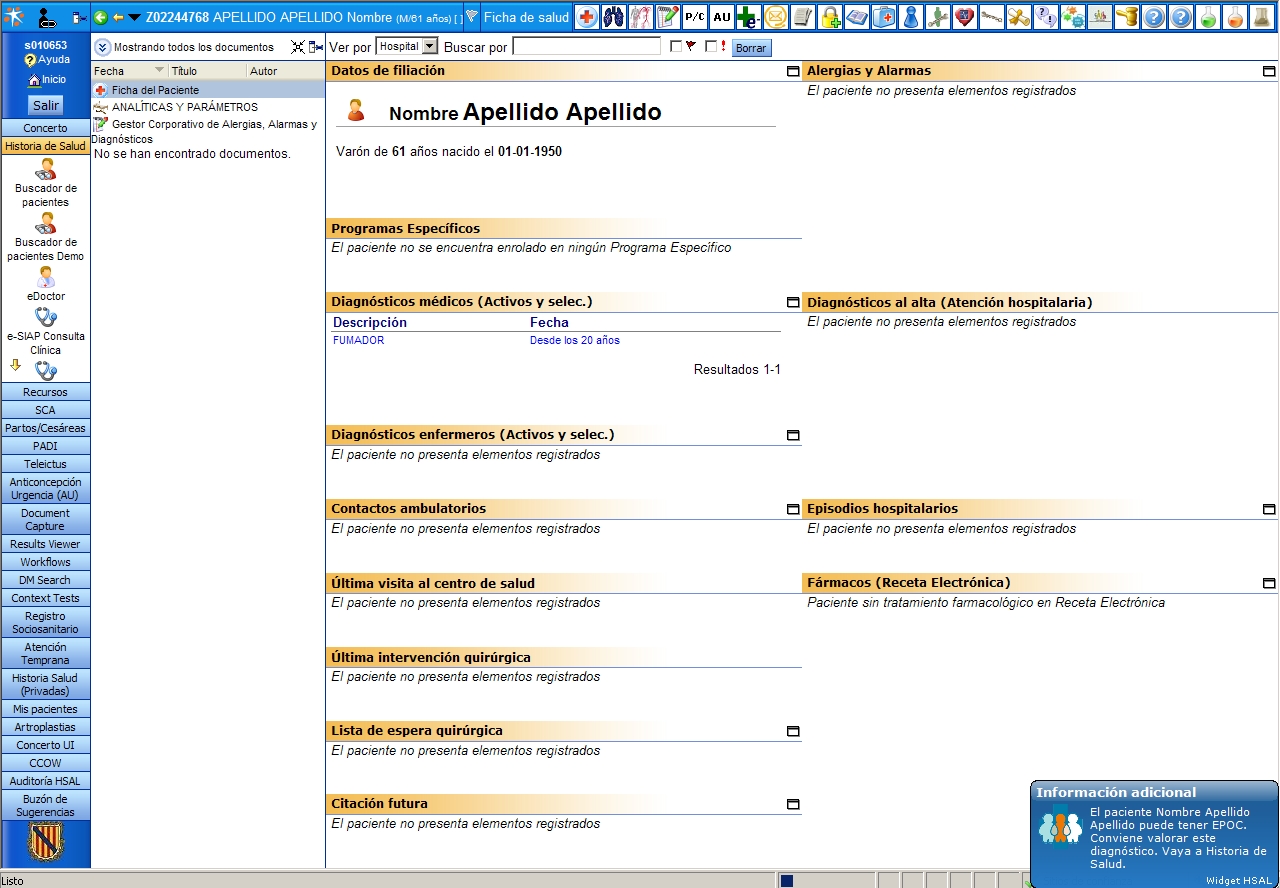Select the P/C toolbar icon

point(695,17)
